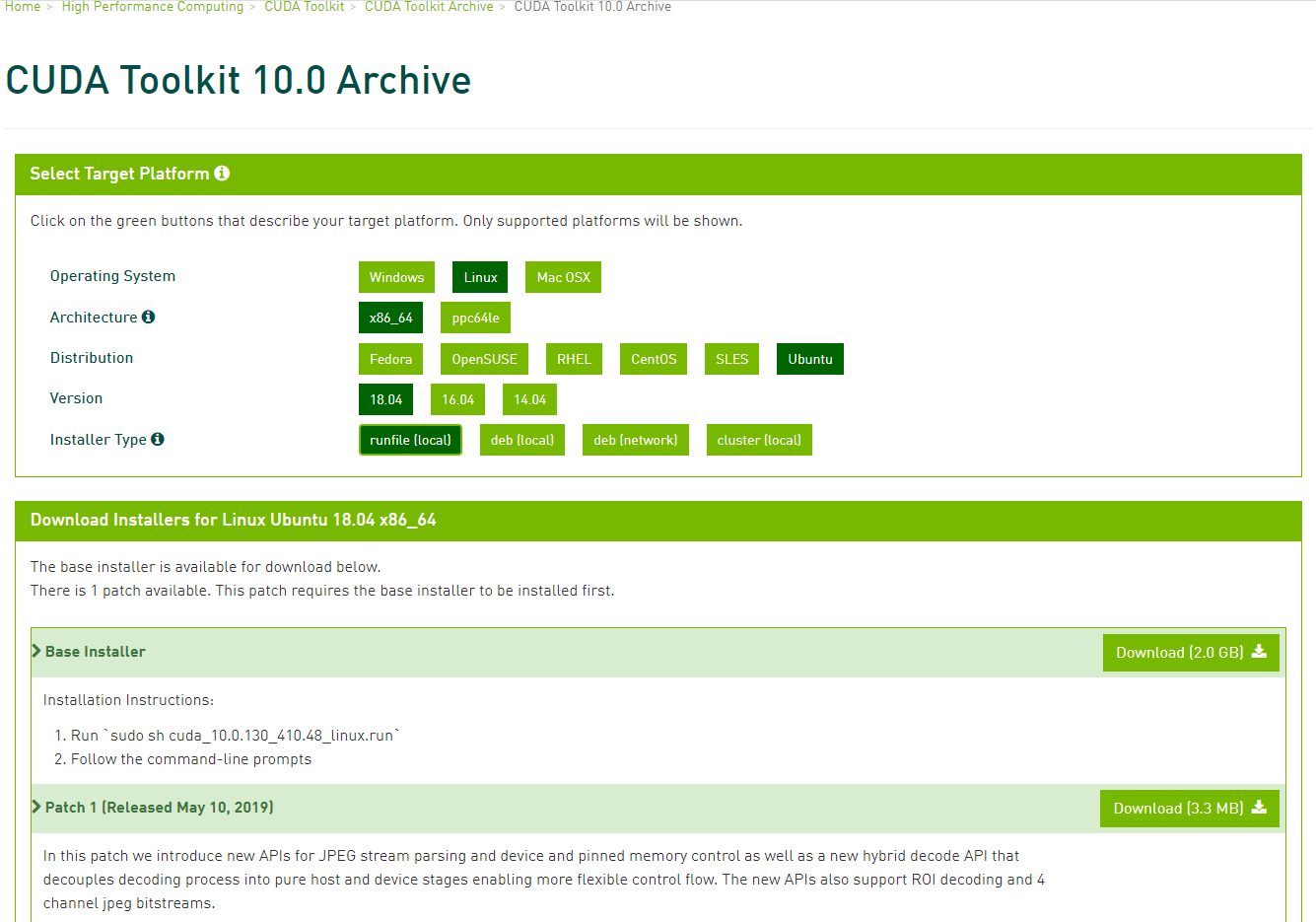Select the Windows operating system
This screenshot has width=1316, height=922.
pos(396,277)
